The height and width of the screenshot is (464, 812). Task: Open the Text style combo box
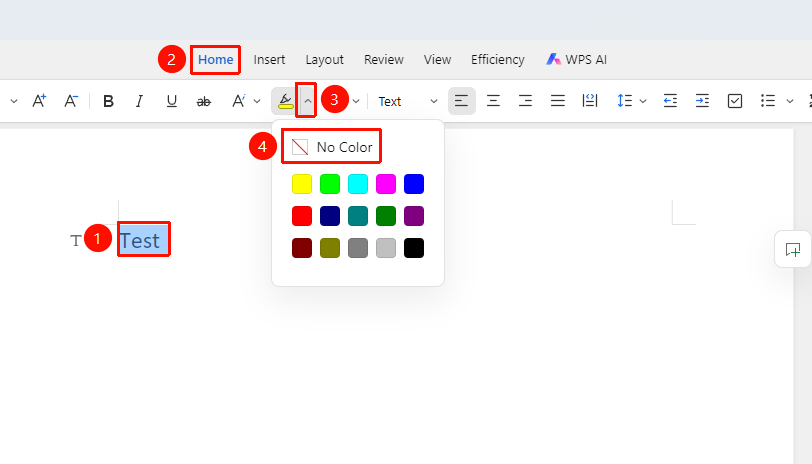pyautogui.click(x=408, y=102)
